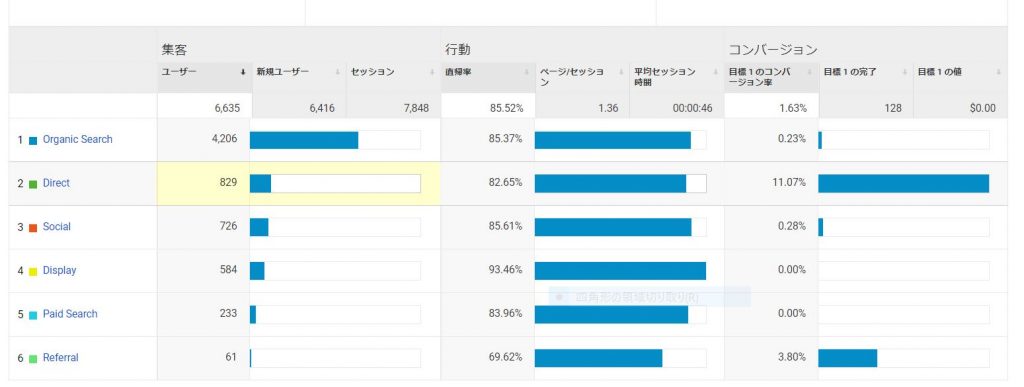Click sort arrow of 直帰率 column
The image size is (1024, 387).
(526, 72)
